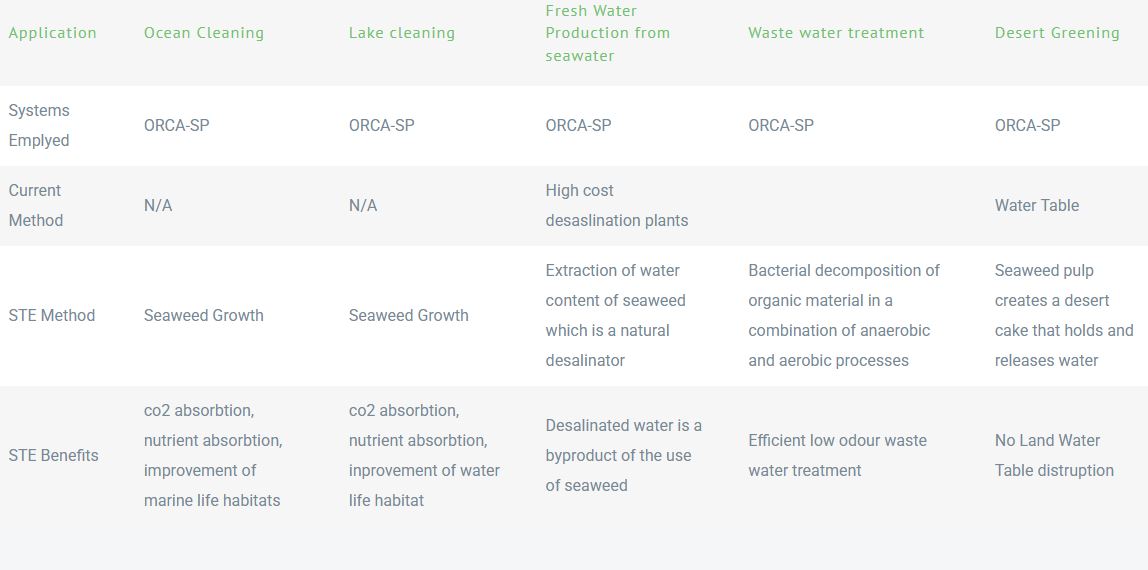Click the Desert Greening column header
Image resolution: width=1148 pixels, height=570 pixels.
click(x=1057, y=33)
